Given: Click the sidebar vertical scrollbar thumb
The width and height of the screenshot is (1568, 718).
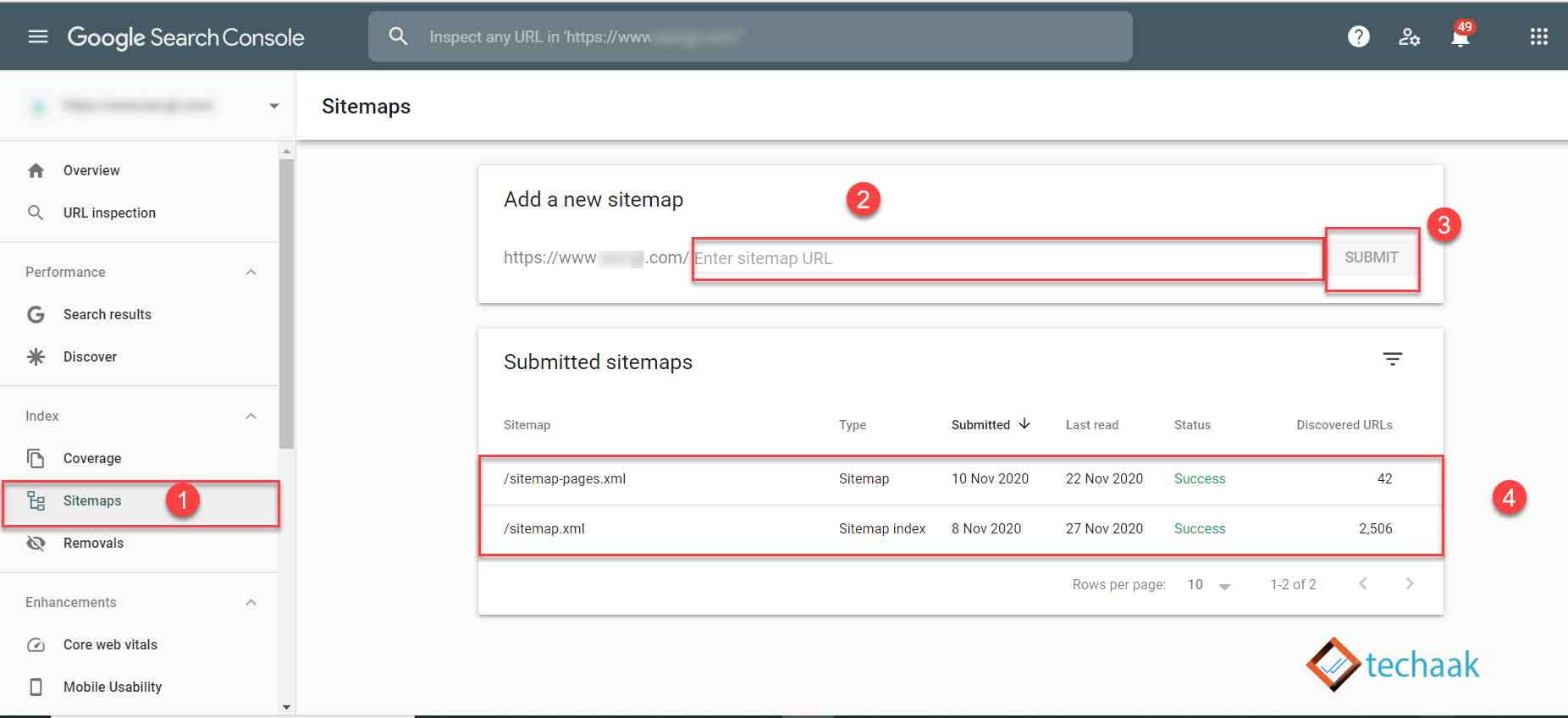Looking at the screenshot, I should click(286, 303).
